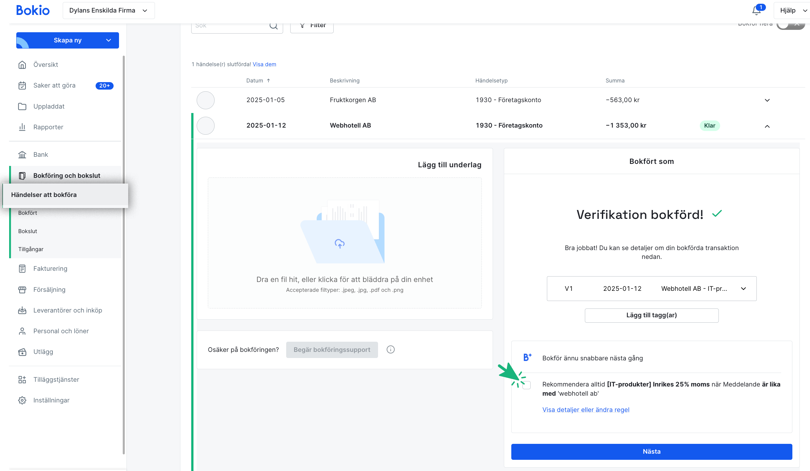Toggle the Bokför flera switch
Image resolution: width=810 pixels, height=471 pixels.
(789, 24)
